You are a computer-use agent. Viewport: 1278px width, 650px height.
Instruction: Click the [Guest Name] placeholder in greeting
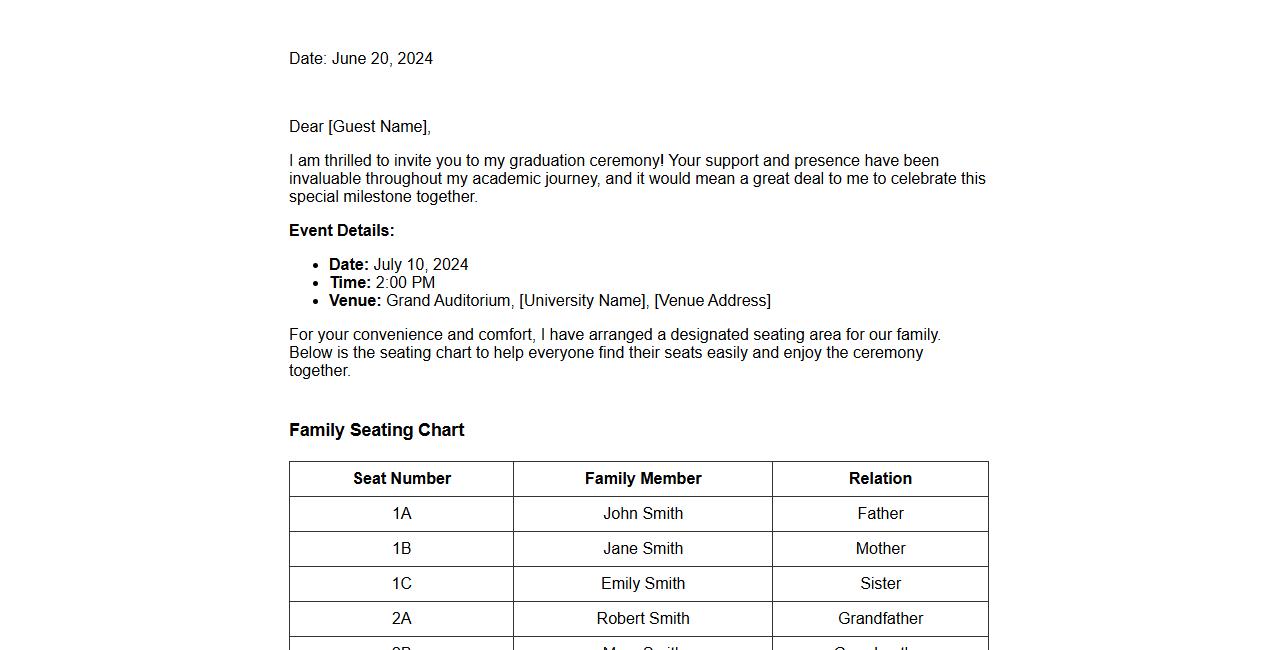pos(378,127)
